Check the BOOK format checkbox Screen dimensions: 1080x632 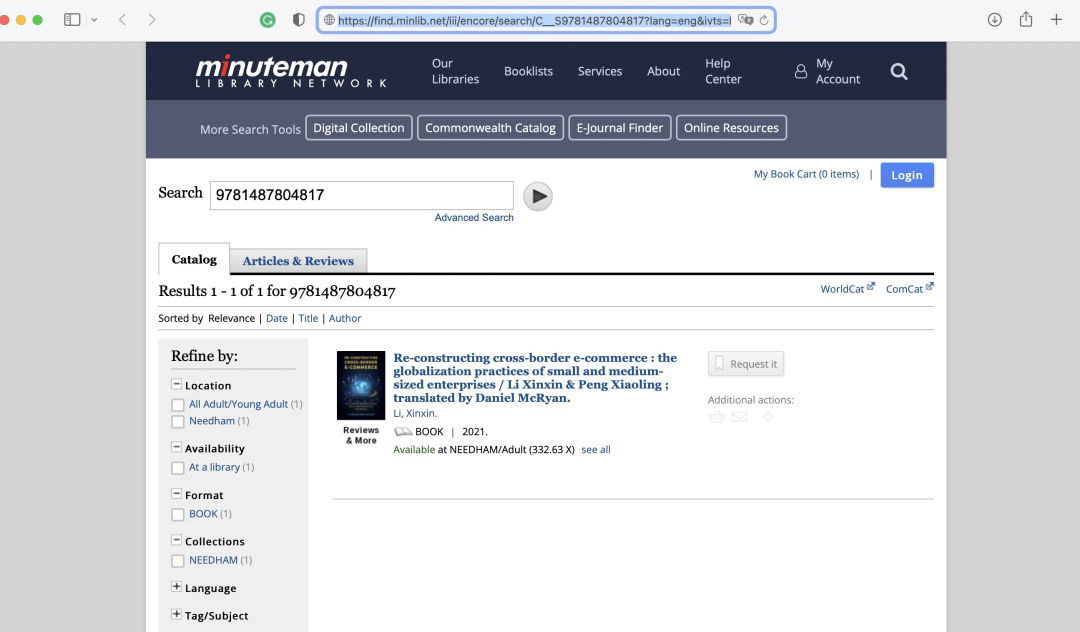click(x=178, y=514)
